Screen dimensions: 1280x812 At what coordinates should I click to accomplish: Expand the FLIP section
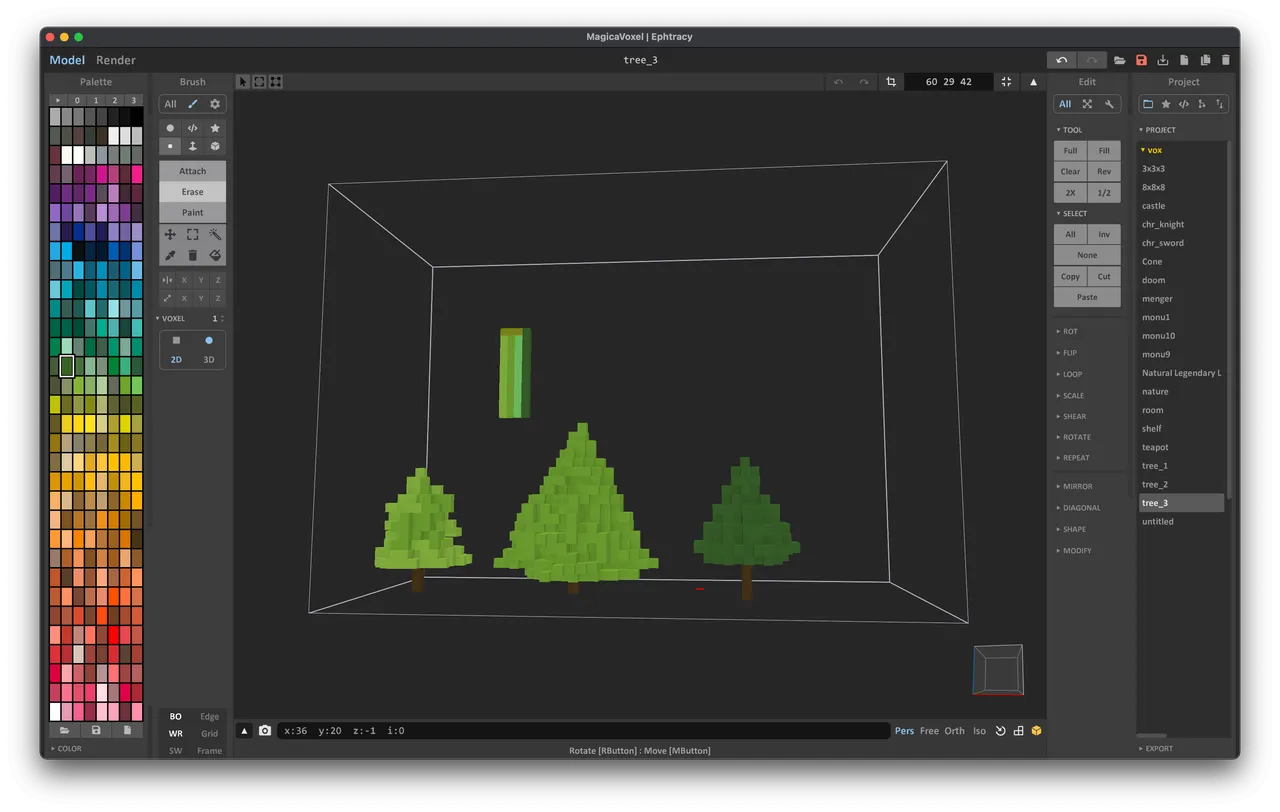(x=1068, y=353)
